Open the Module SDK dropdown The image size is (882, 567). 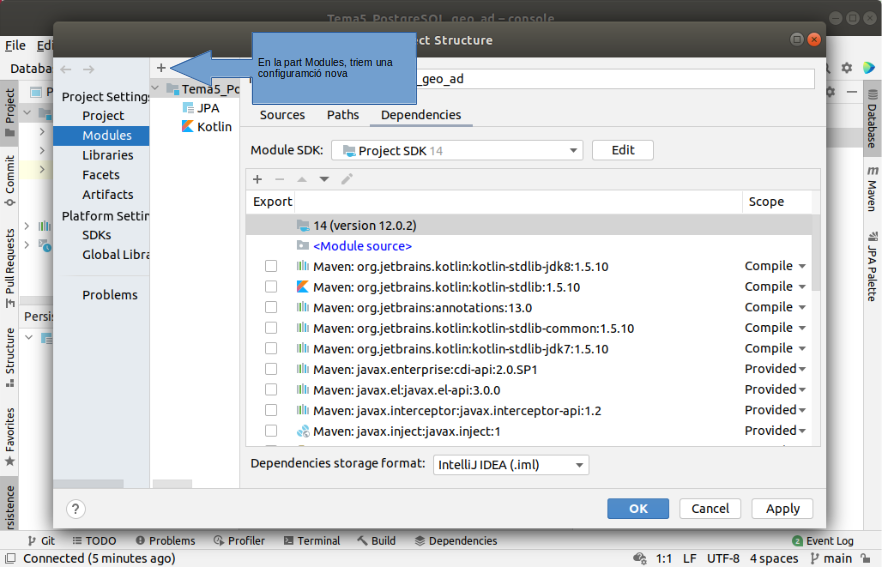pyautogui.click(x=457, y=151)
